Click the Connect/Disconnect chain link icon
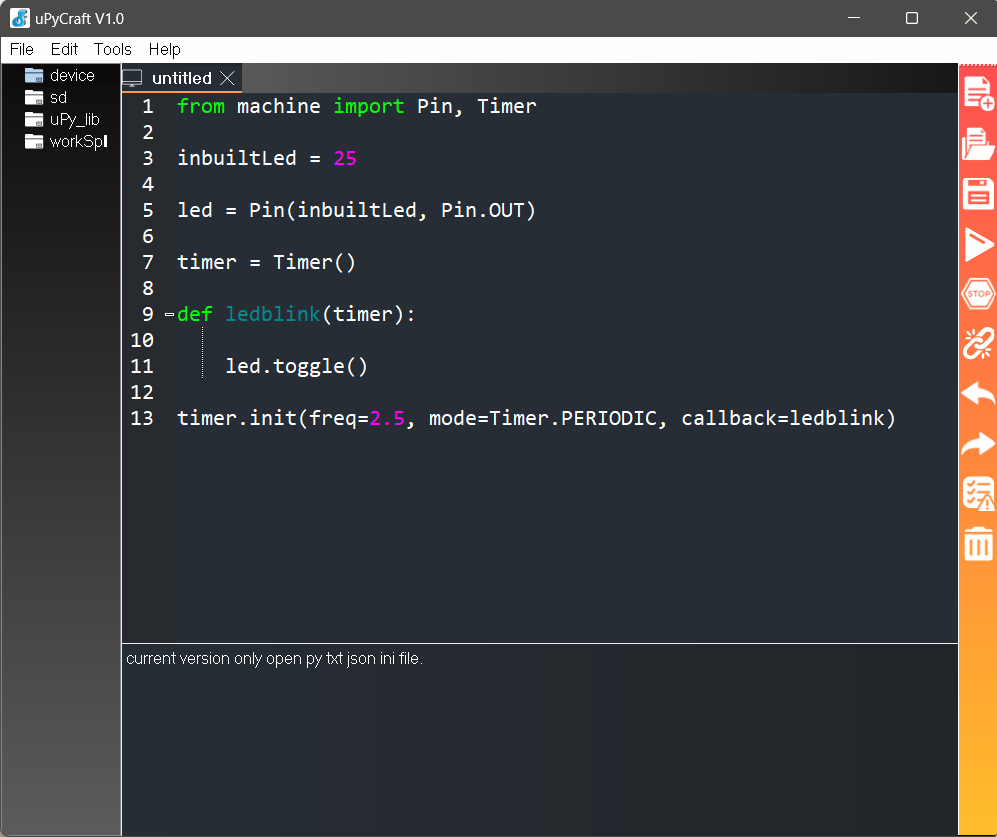 [978, 343]
